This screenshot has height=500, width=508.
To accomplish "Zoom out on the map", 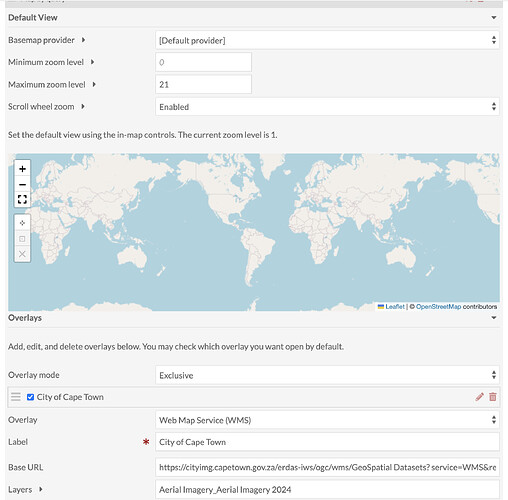I will pyautogui.click(x=22, y=184).
